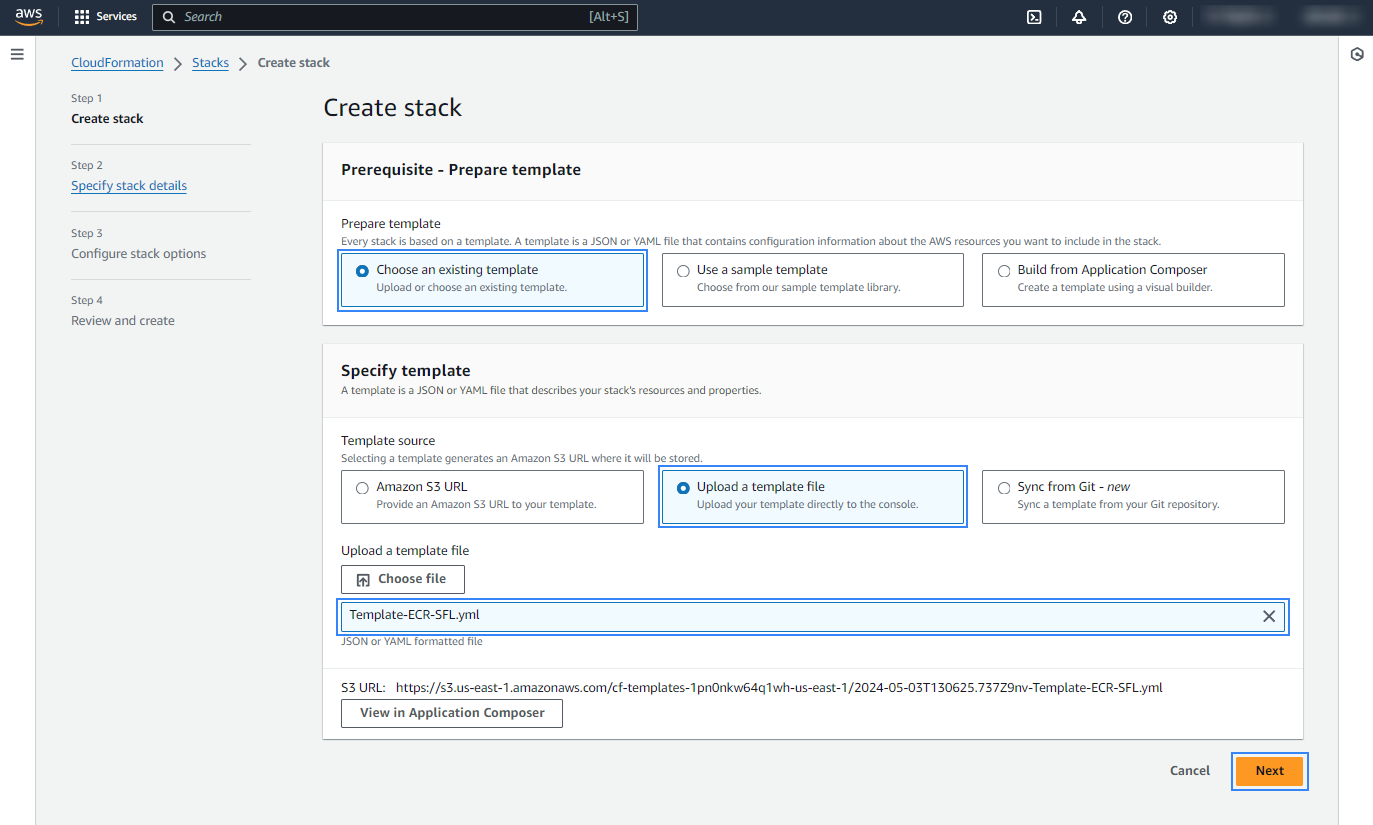Select Choose an existing template option

[363, 271]
